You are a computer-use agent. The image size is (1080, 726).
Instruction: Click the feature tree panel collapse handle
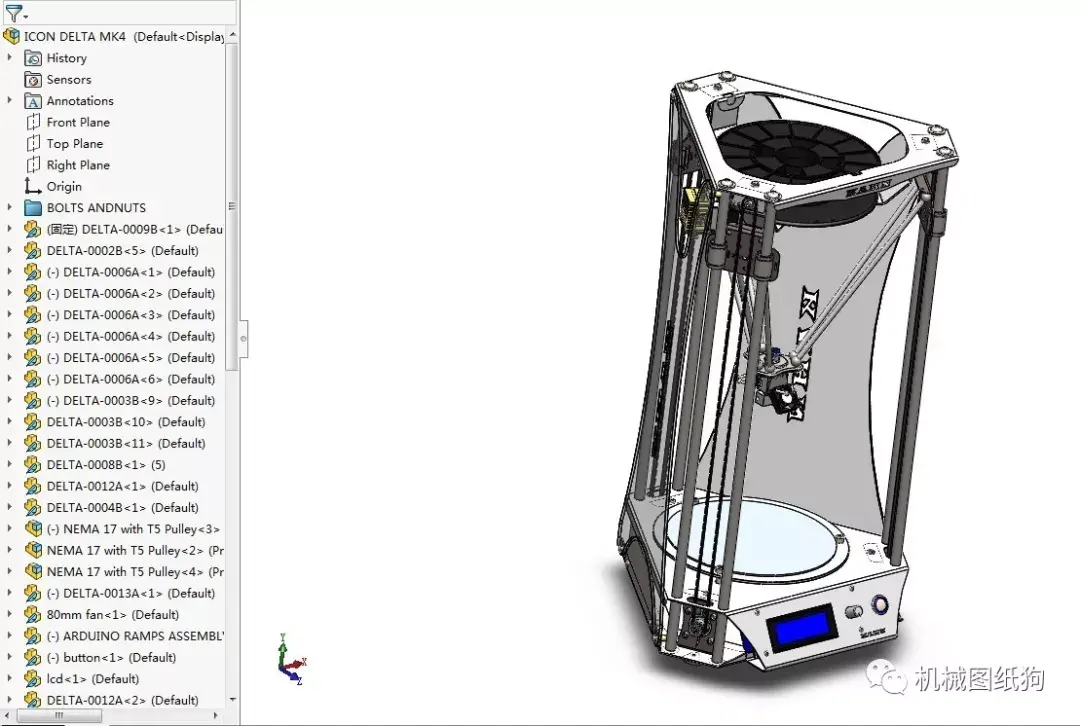[x=243, y=339]
